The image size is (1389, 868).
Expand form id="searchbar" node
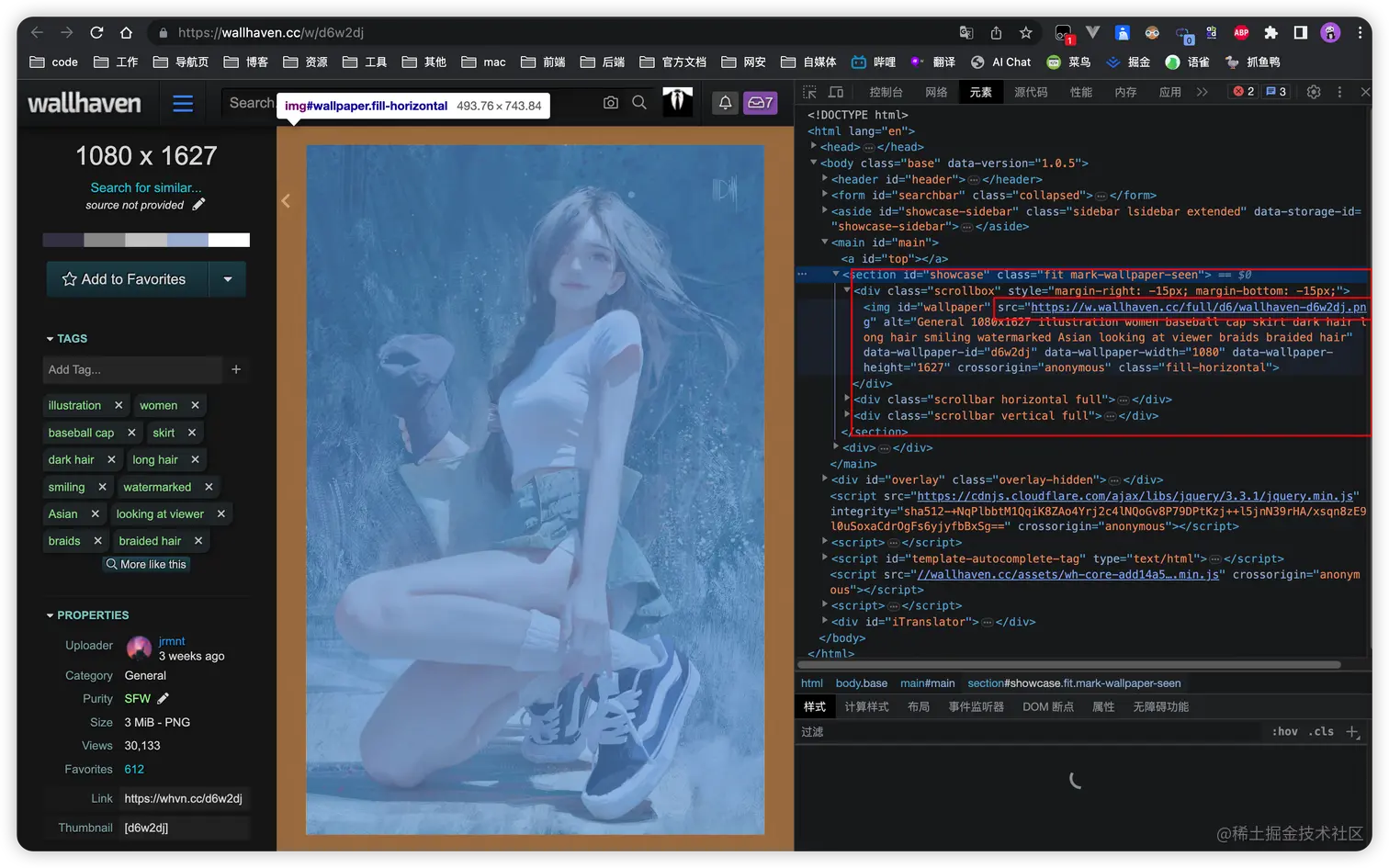click(x=825, y=195)
